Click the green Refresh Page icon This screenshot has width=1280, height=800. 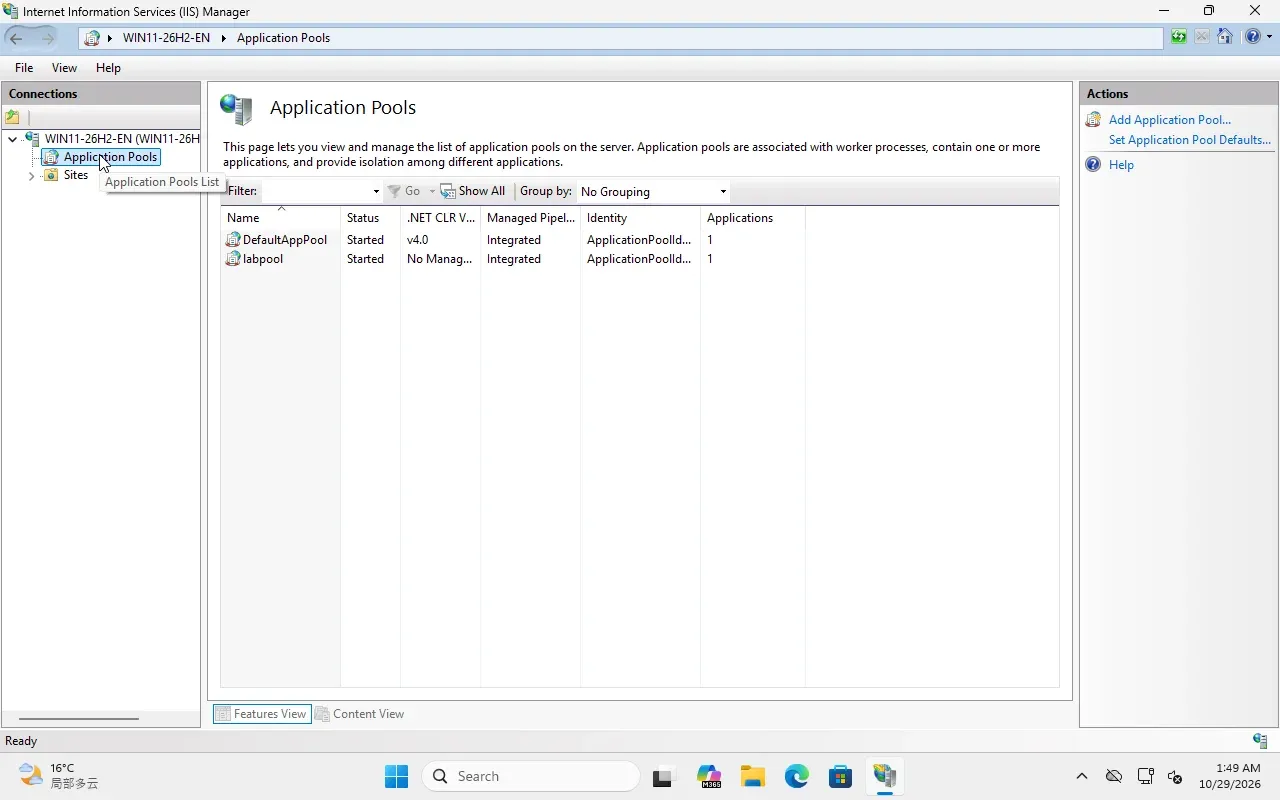(x=1179, y=38)
